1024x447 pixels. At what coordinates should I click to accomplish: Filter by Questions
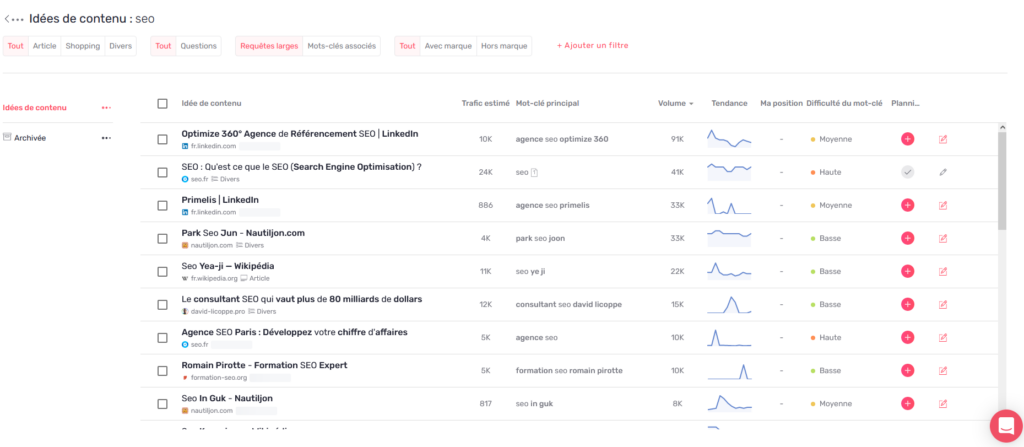(199, 46)
